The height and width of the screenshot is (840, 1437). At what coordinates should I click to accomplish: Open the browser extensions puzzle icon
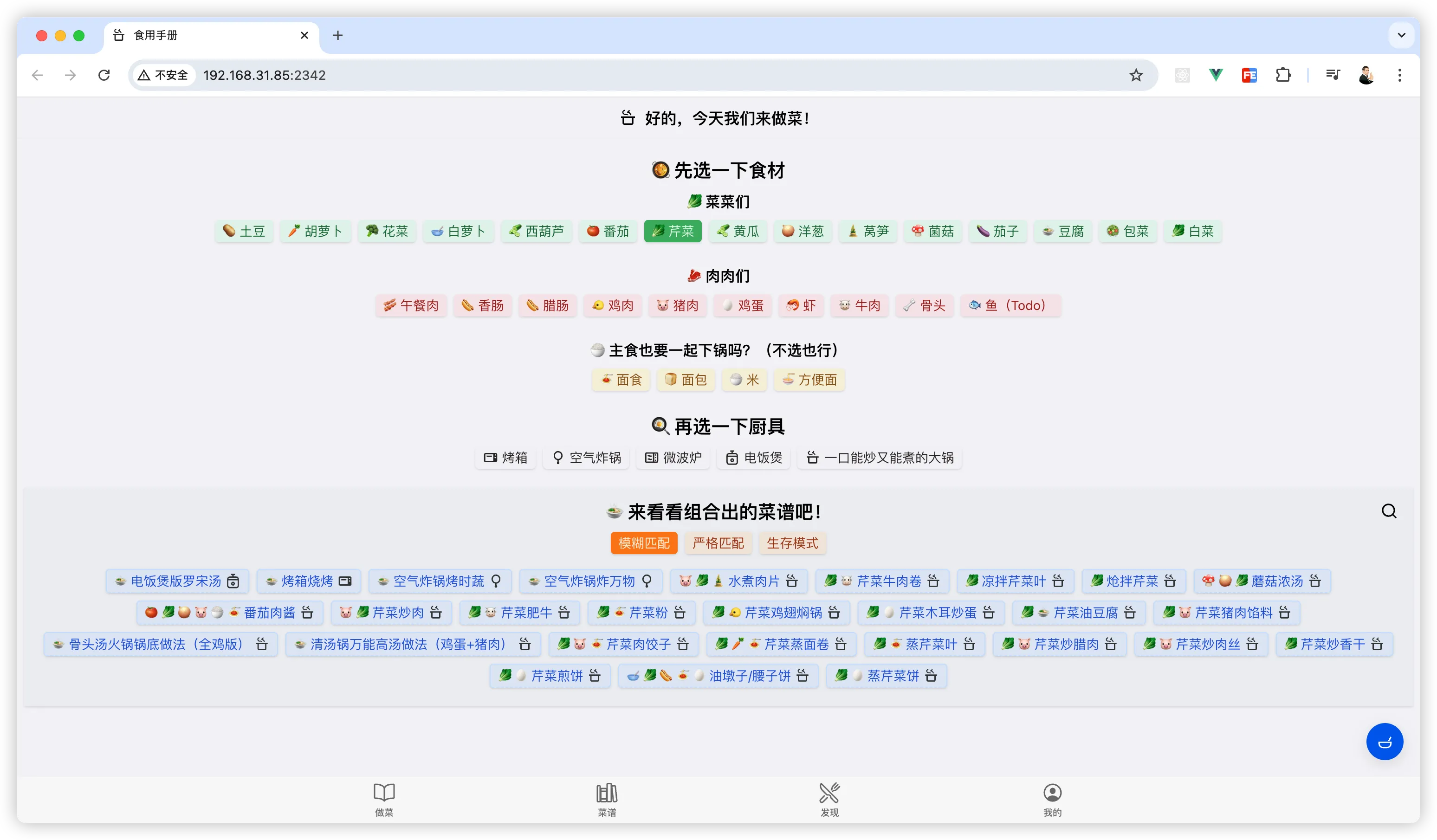[1283, 75]
